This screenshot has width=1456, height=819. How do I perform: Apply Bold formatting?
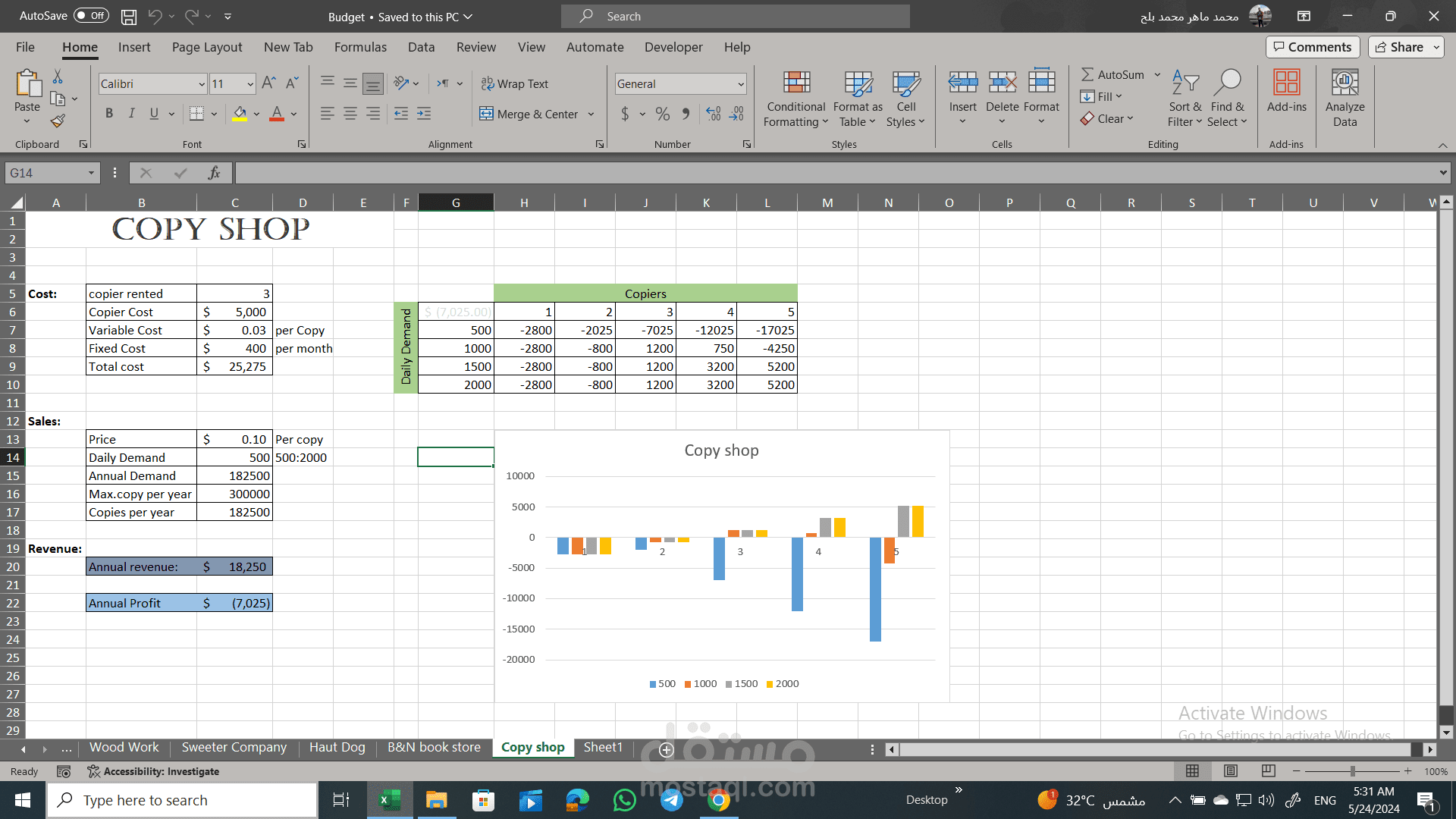[x=109, y=114]
